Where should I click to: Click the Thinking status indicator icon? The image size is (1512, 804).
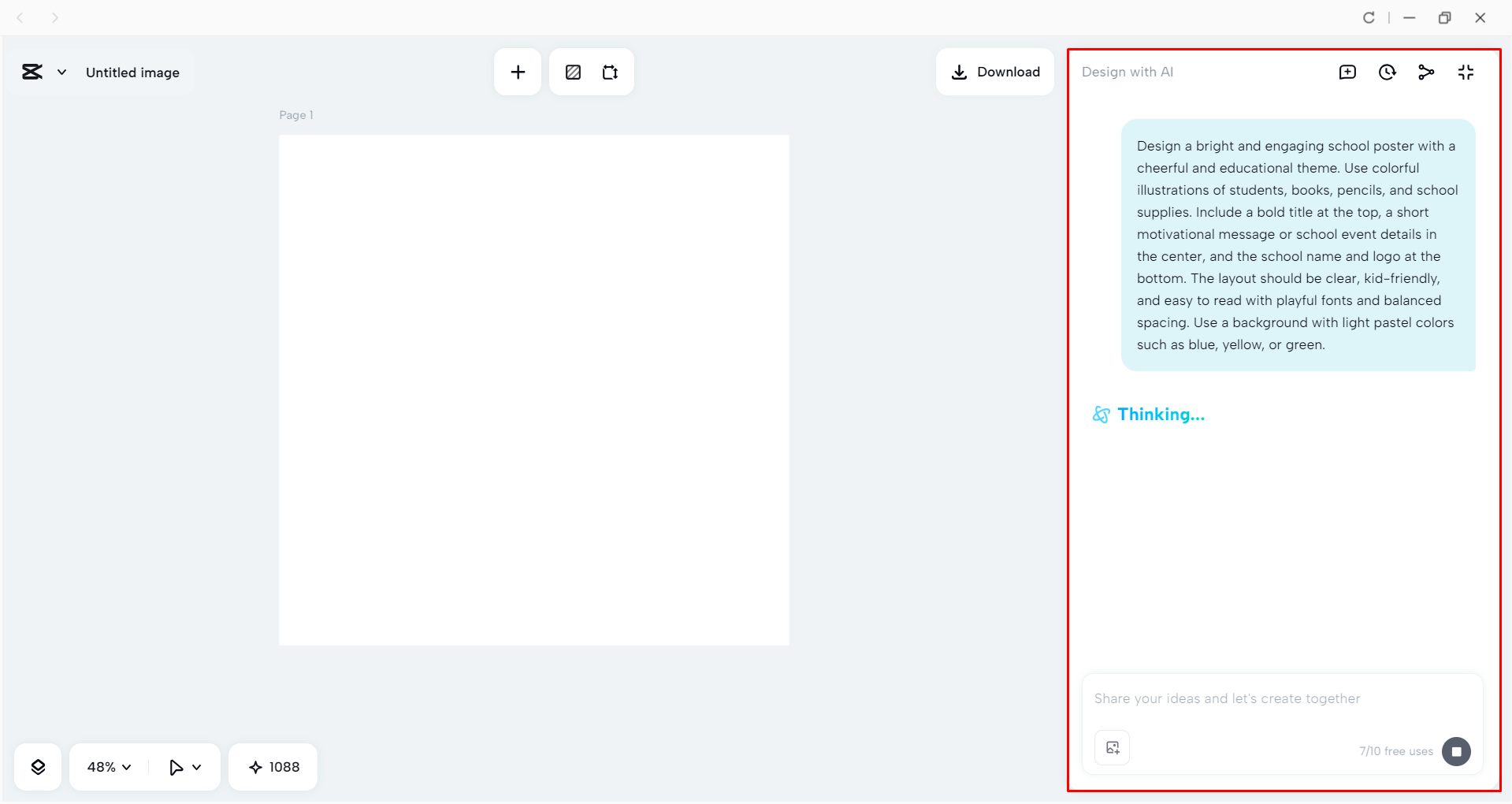[x=1101, y=415]
